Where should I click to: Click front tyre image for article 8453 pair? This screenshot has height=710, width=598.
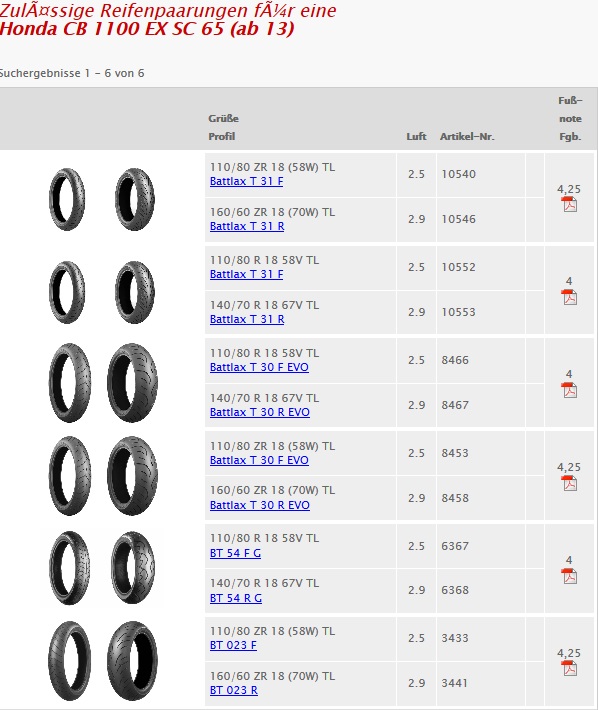(x=69, y=475)
